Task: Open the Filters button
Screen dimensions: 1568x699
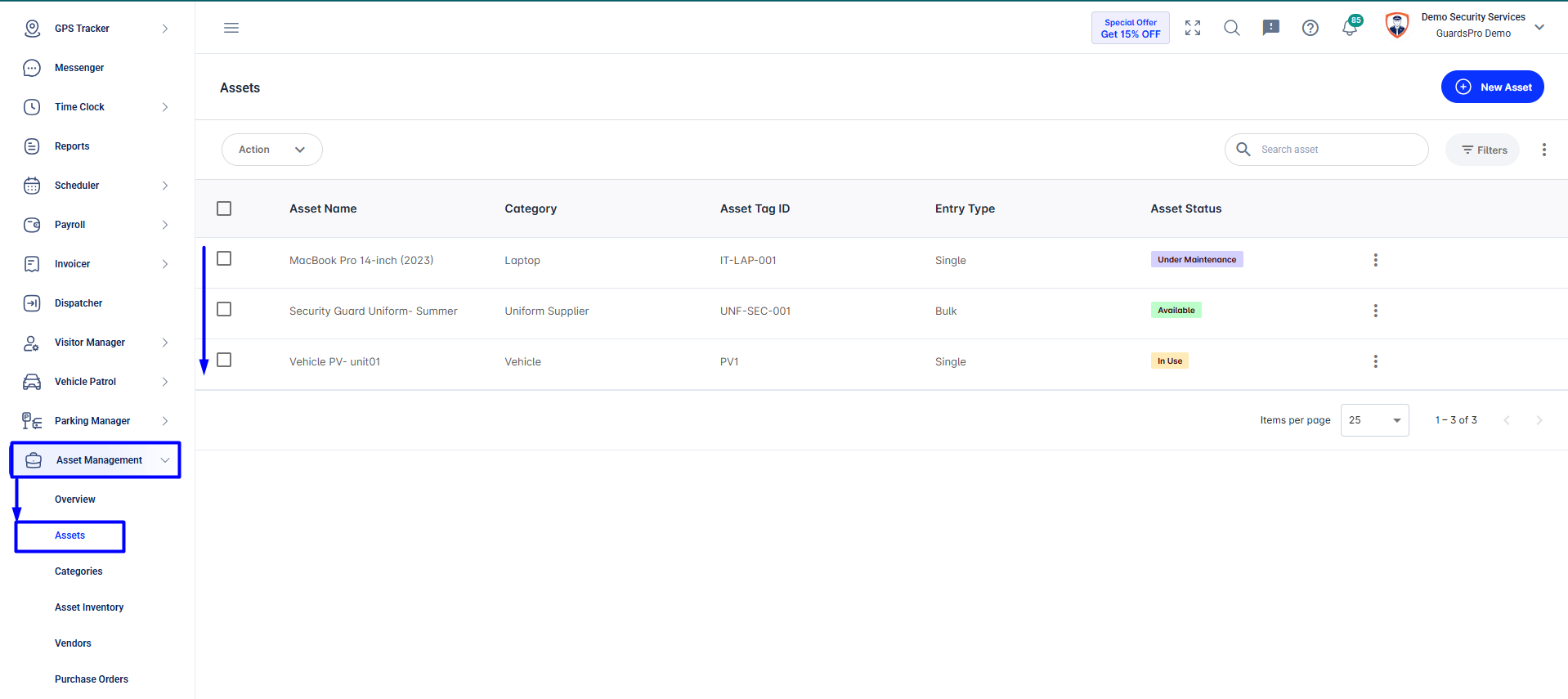Action: 1483,150
